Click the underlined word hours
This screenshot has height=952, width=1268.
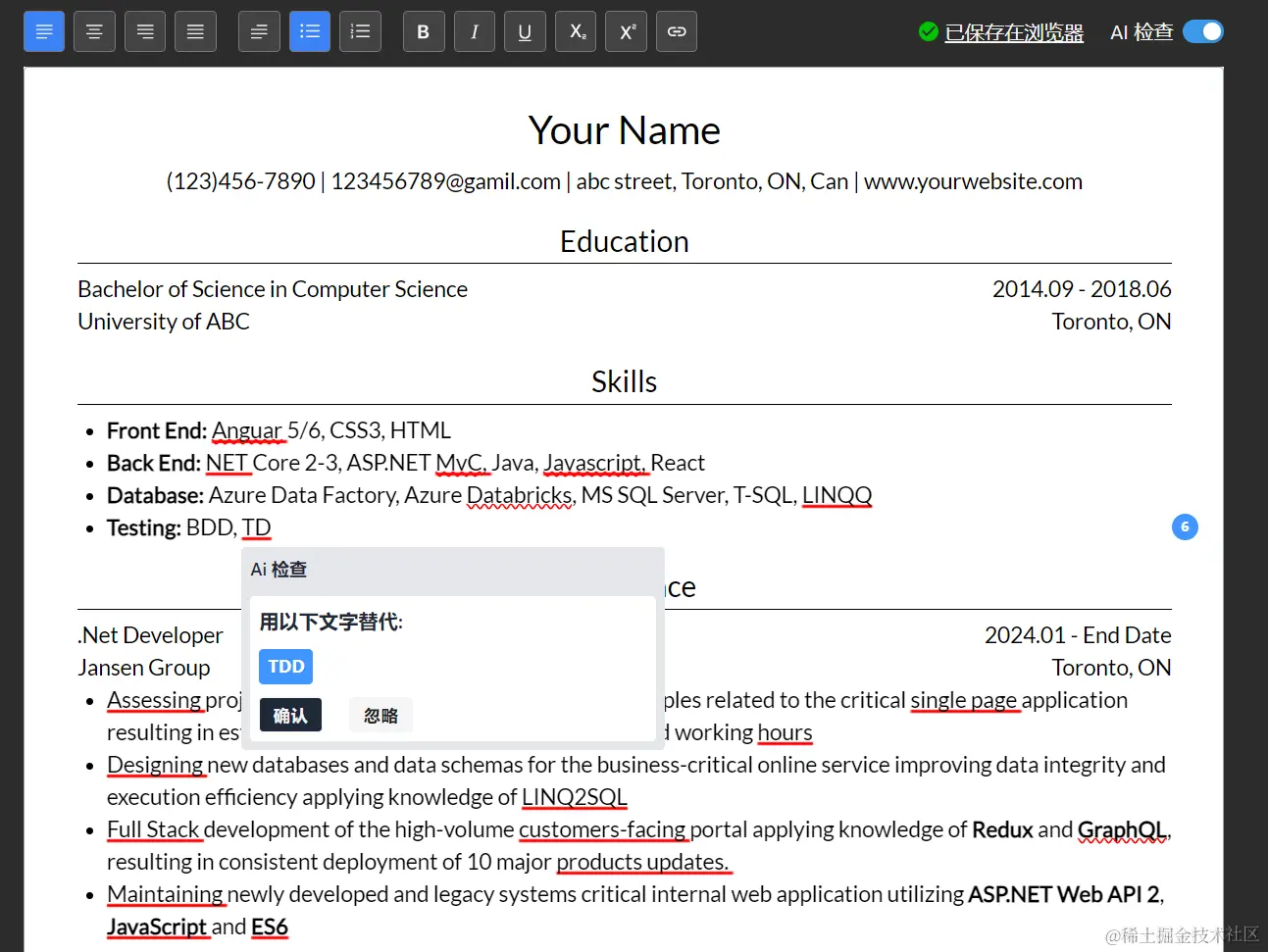tap(785, 732)
